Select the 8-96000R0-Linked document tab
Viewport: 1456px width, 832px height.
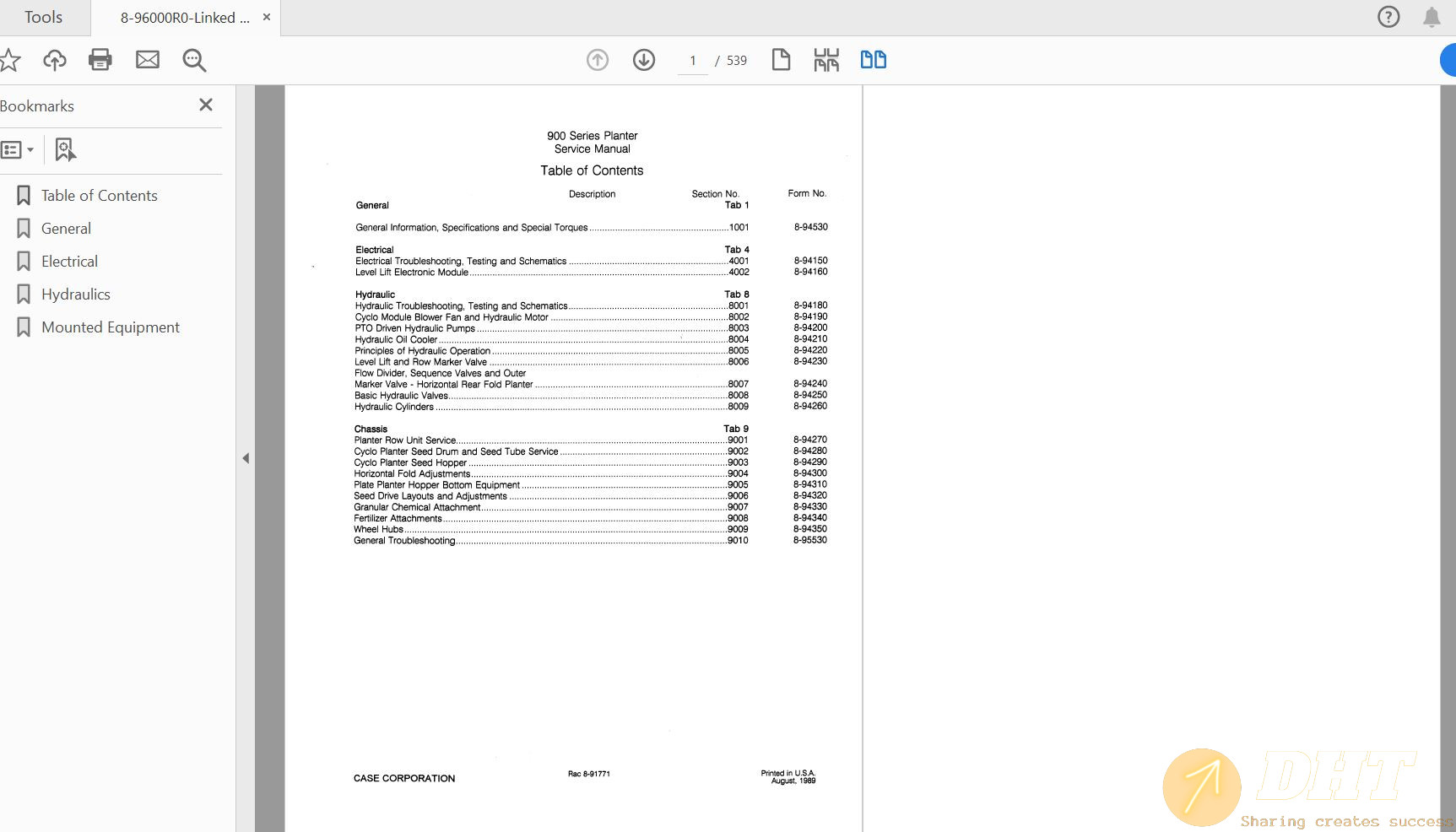tap(185, 18)
